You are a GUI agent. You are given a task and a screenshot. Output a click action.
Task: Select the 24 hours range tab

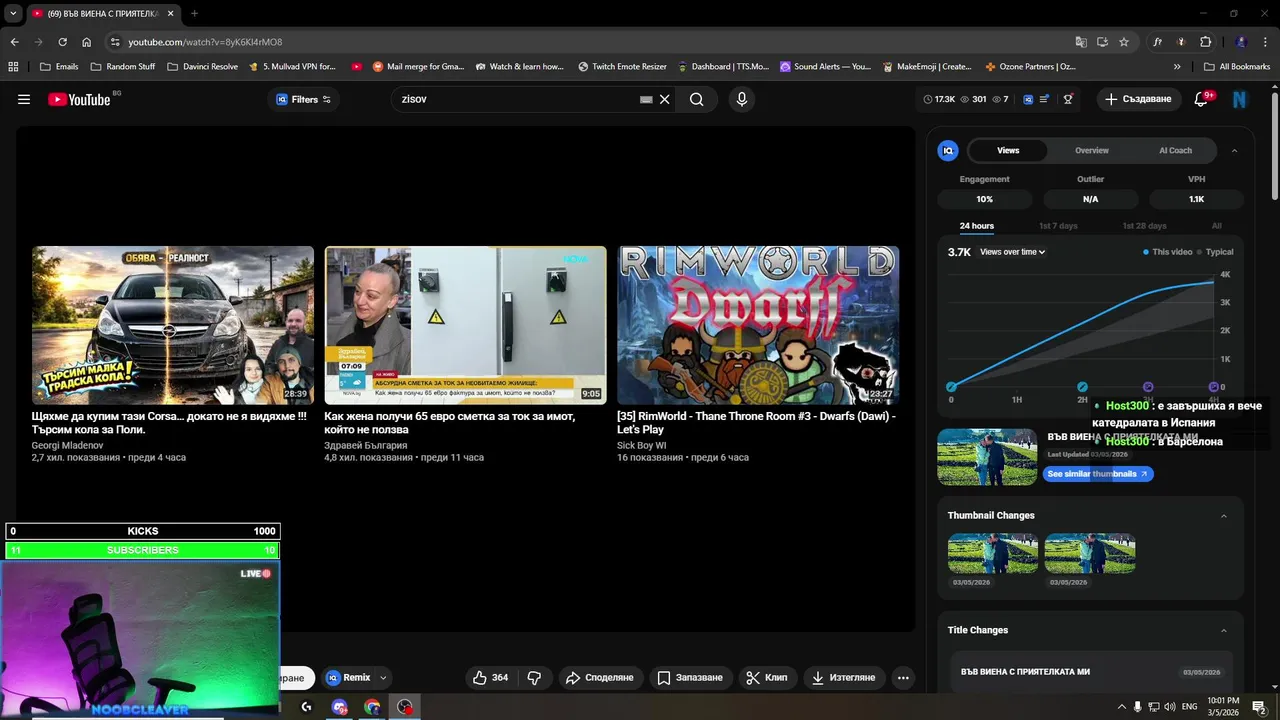click(x=977, y=226)
